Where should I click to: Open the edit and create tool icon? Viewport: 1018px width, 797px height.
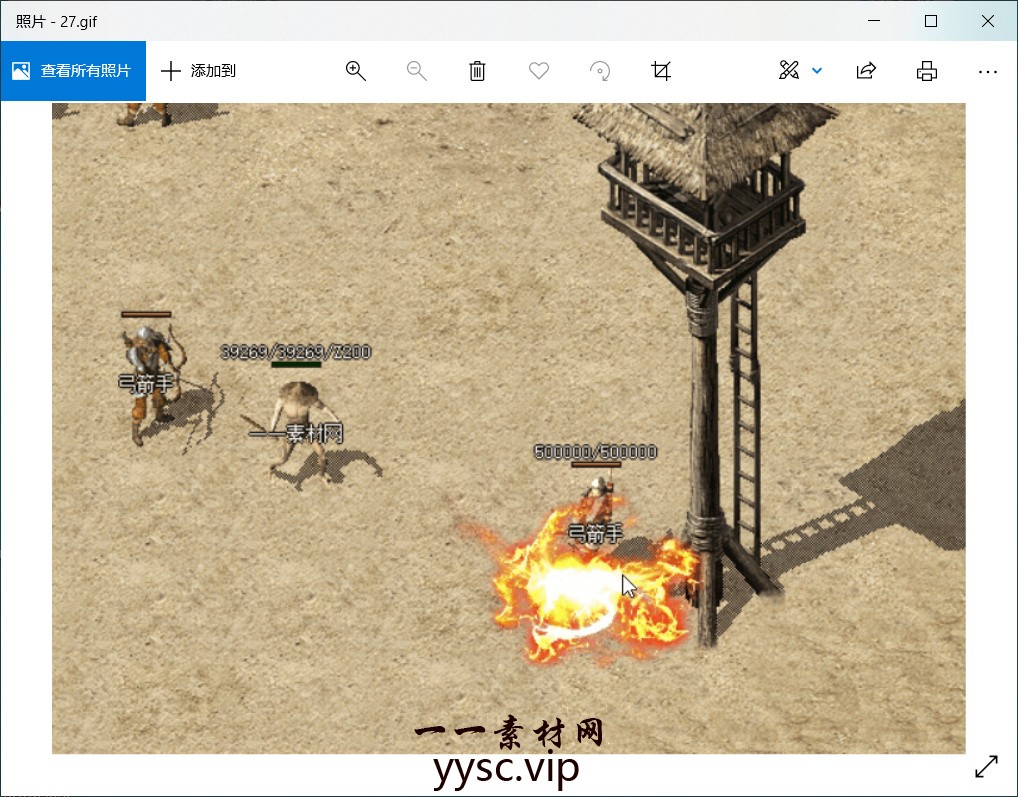click(789, 70)
